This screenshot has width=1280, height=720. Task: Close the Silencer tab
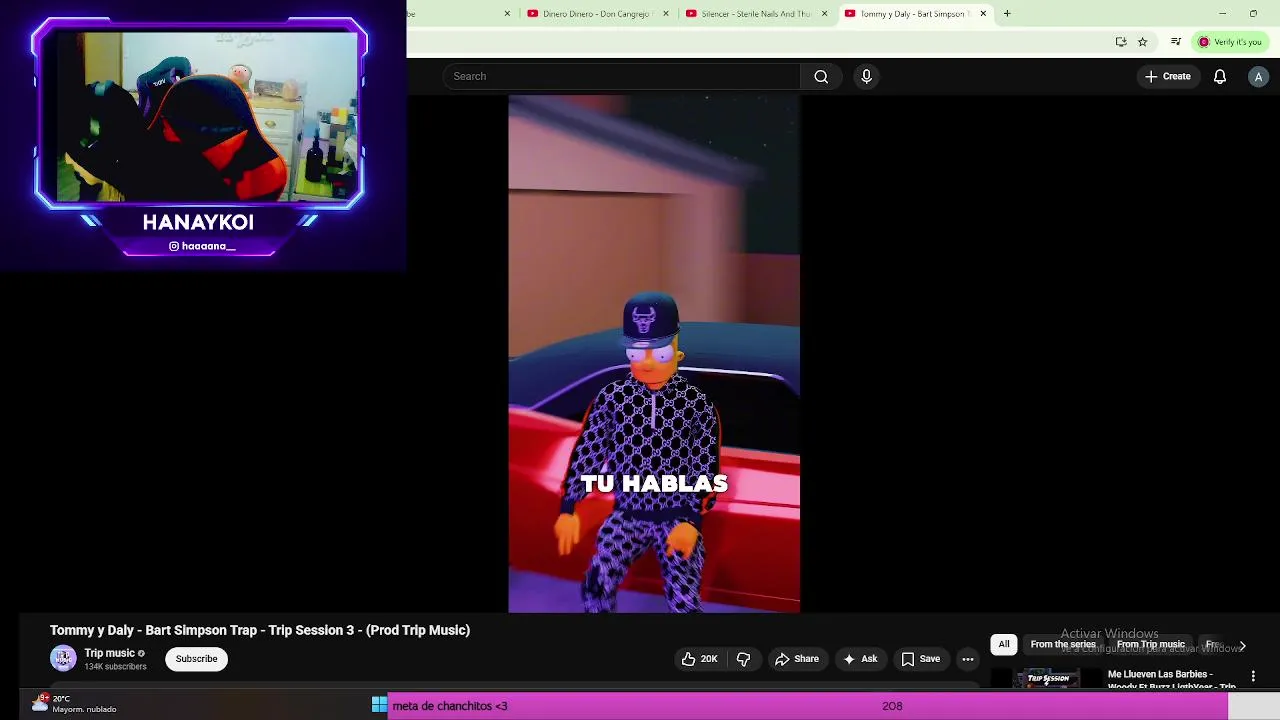(824, 14)
